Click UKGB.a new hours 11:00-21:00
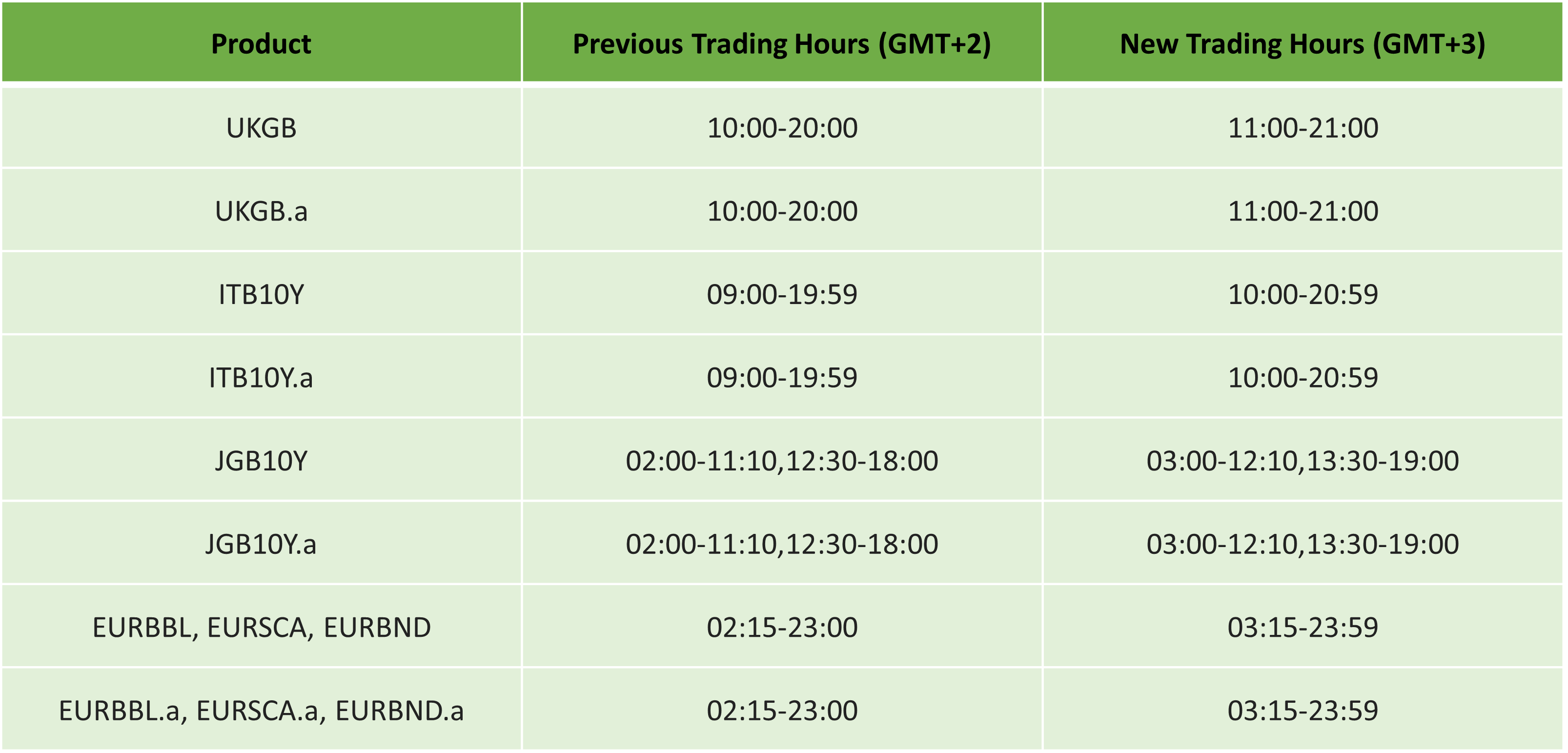This screenshot has height=753, width=1568. [x=1303, y=211]
